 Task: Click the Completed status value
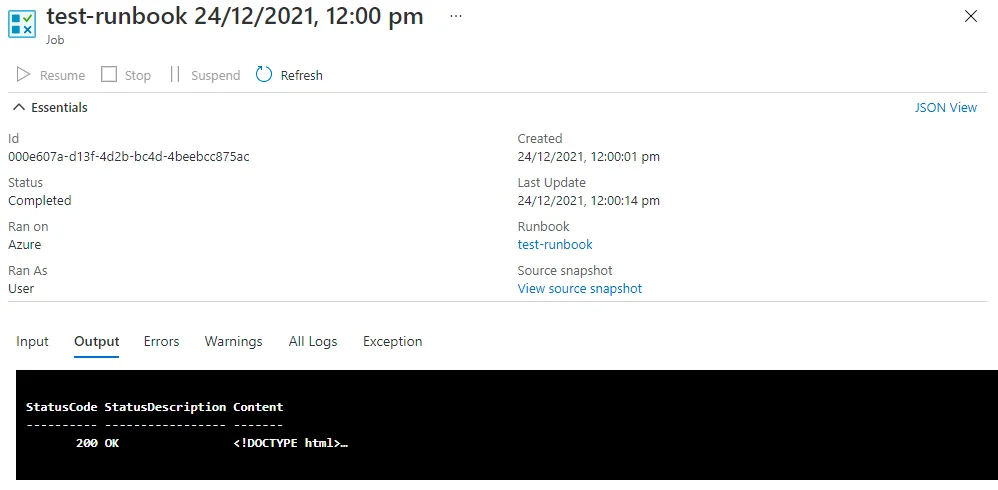point(40,200)
